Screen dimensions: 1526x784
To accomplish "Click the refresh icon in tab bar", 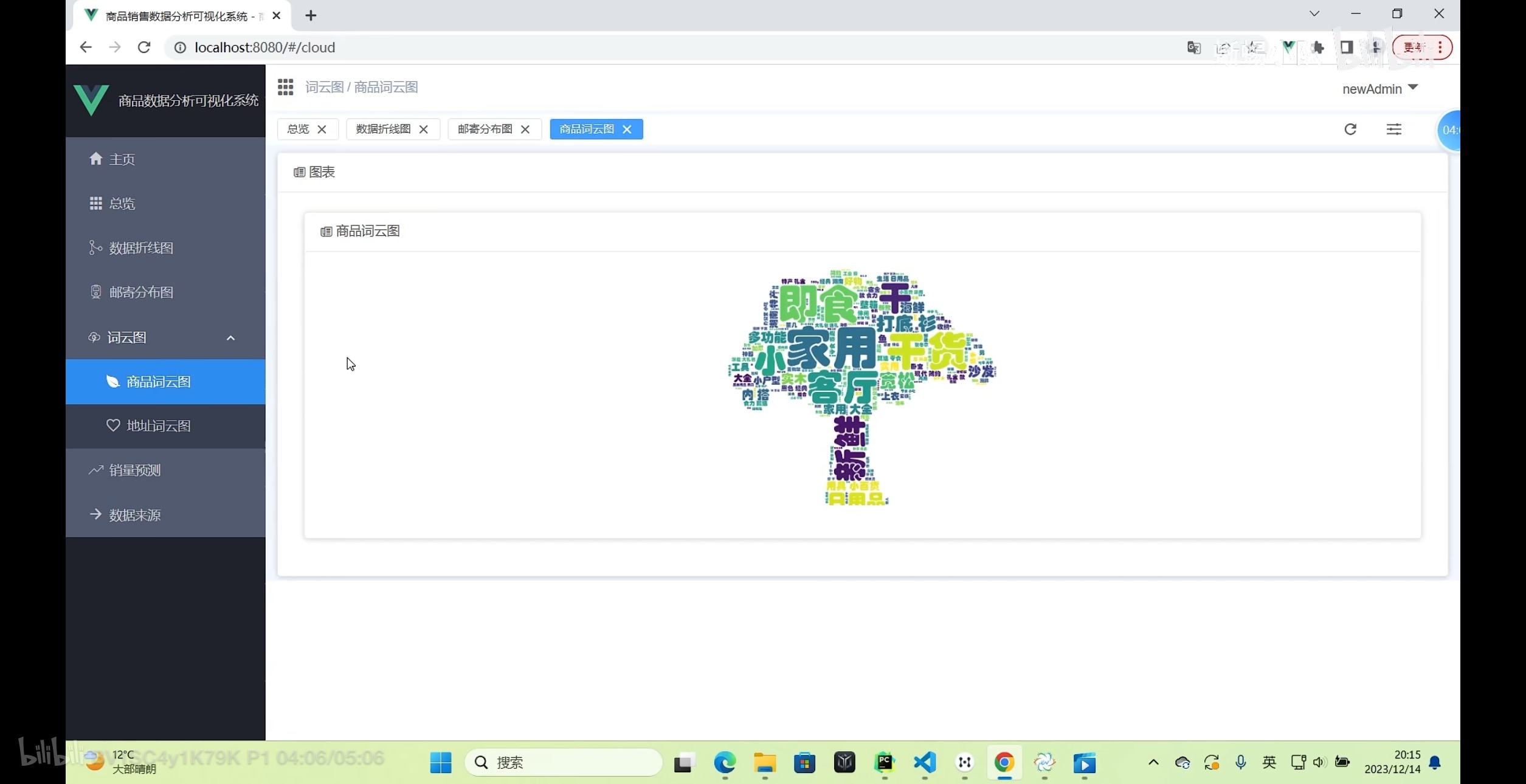I will pyautogui.click(x=1350, y=129).
